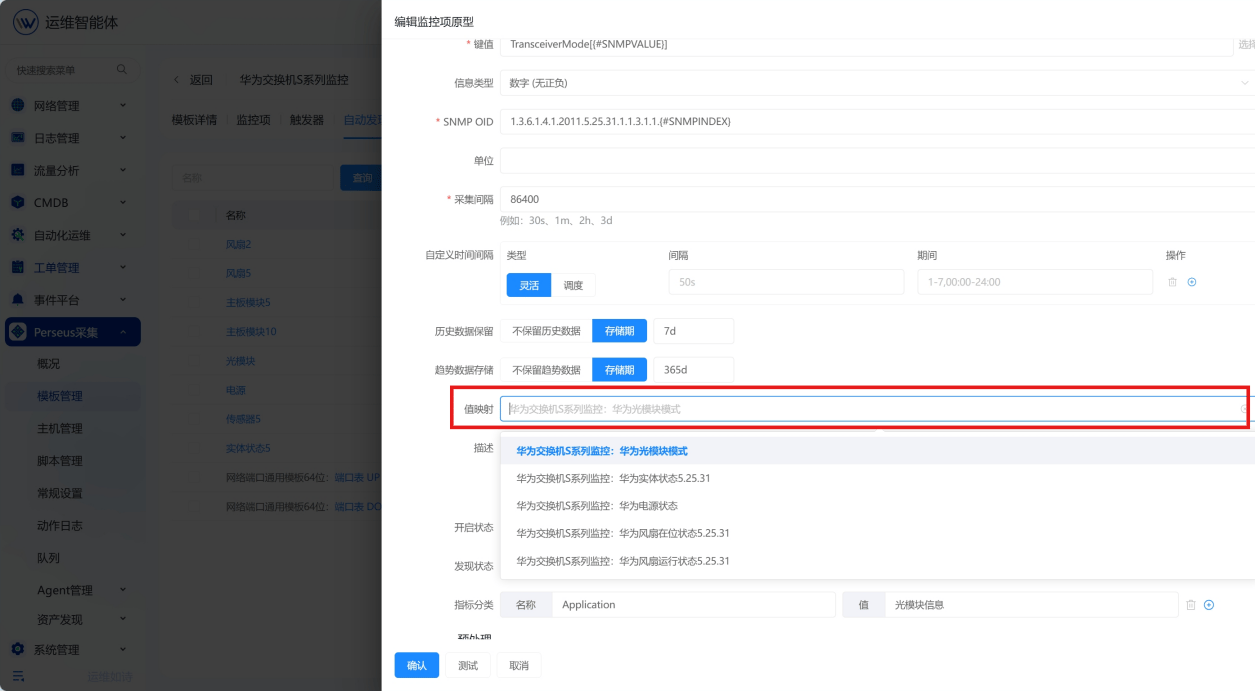Select option 华为风扇在位状态5.25.31

point(877,533)
